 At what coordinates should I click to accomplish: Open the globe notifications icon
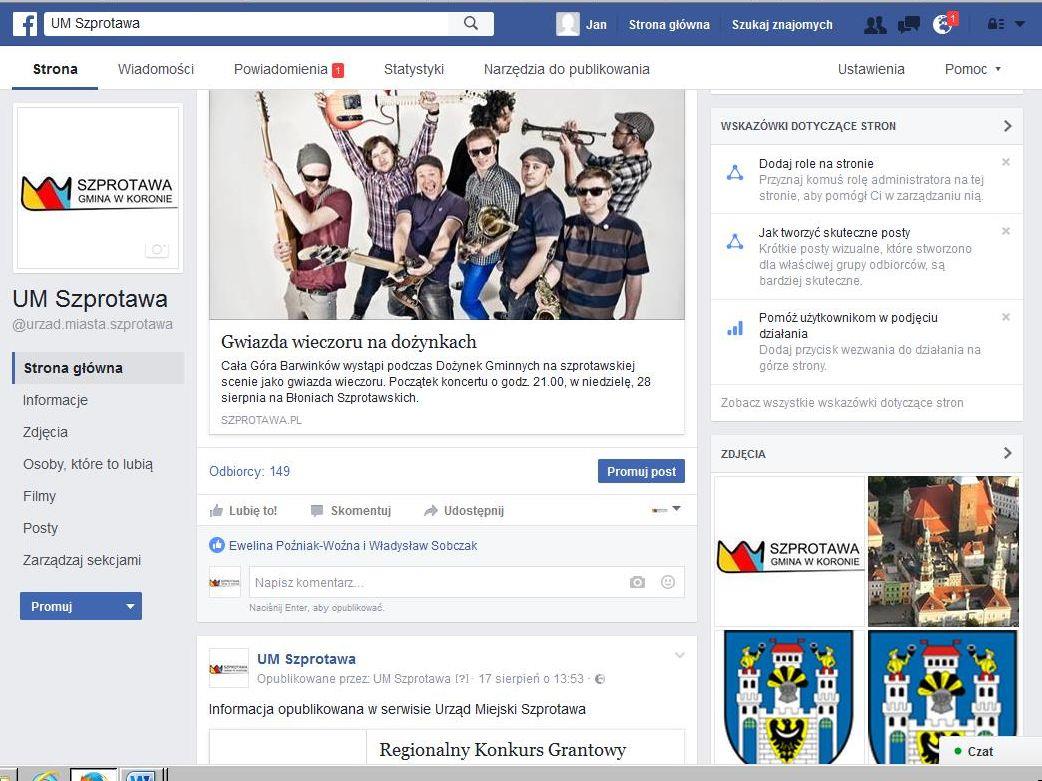(x=942, y=25)
